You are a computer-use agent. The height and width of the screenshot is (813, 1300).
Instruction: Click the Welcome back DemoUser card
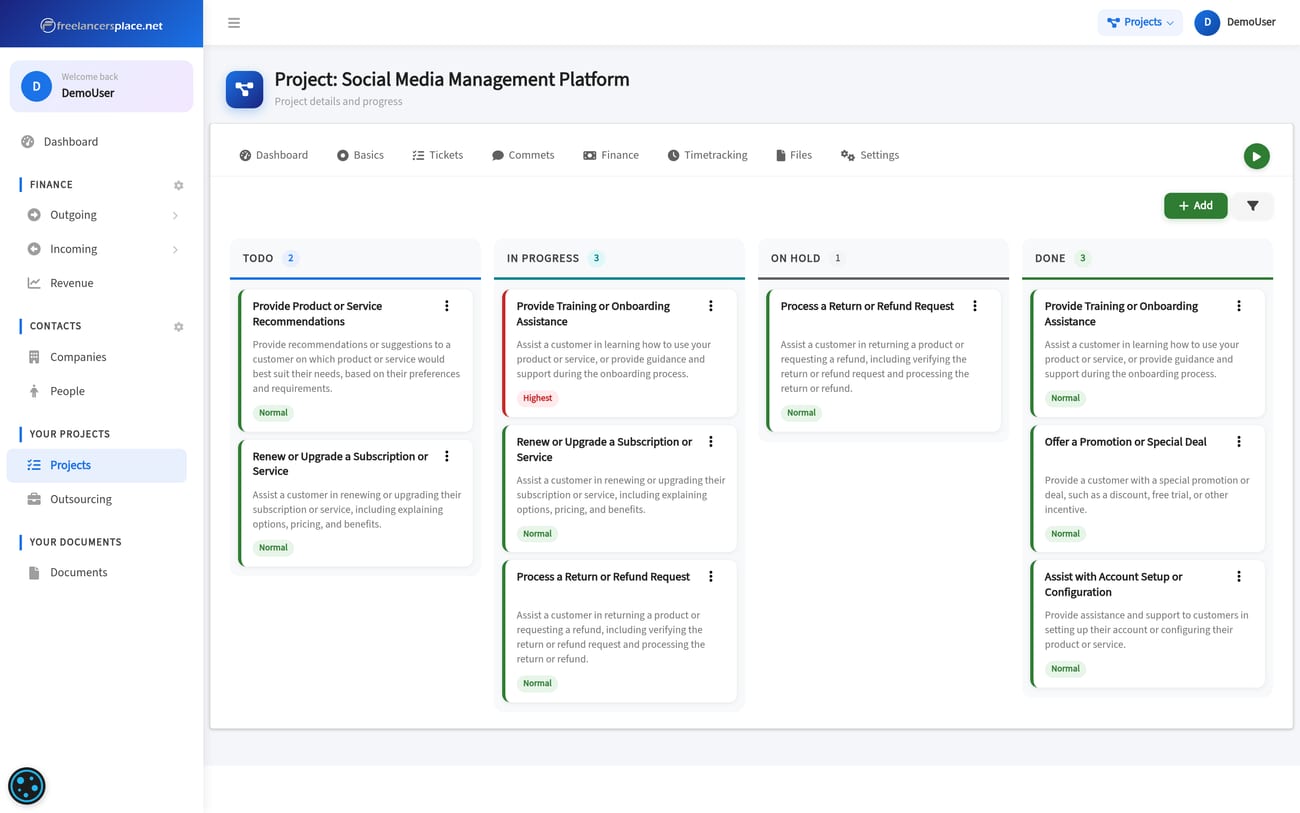pos(101,86)
